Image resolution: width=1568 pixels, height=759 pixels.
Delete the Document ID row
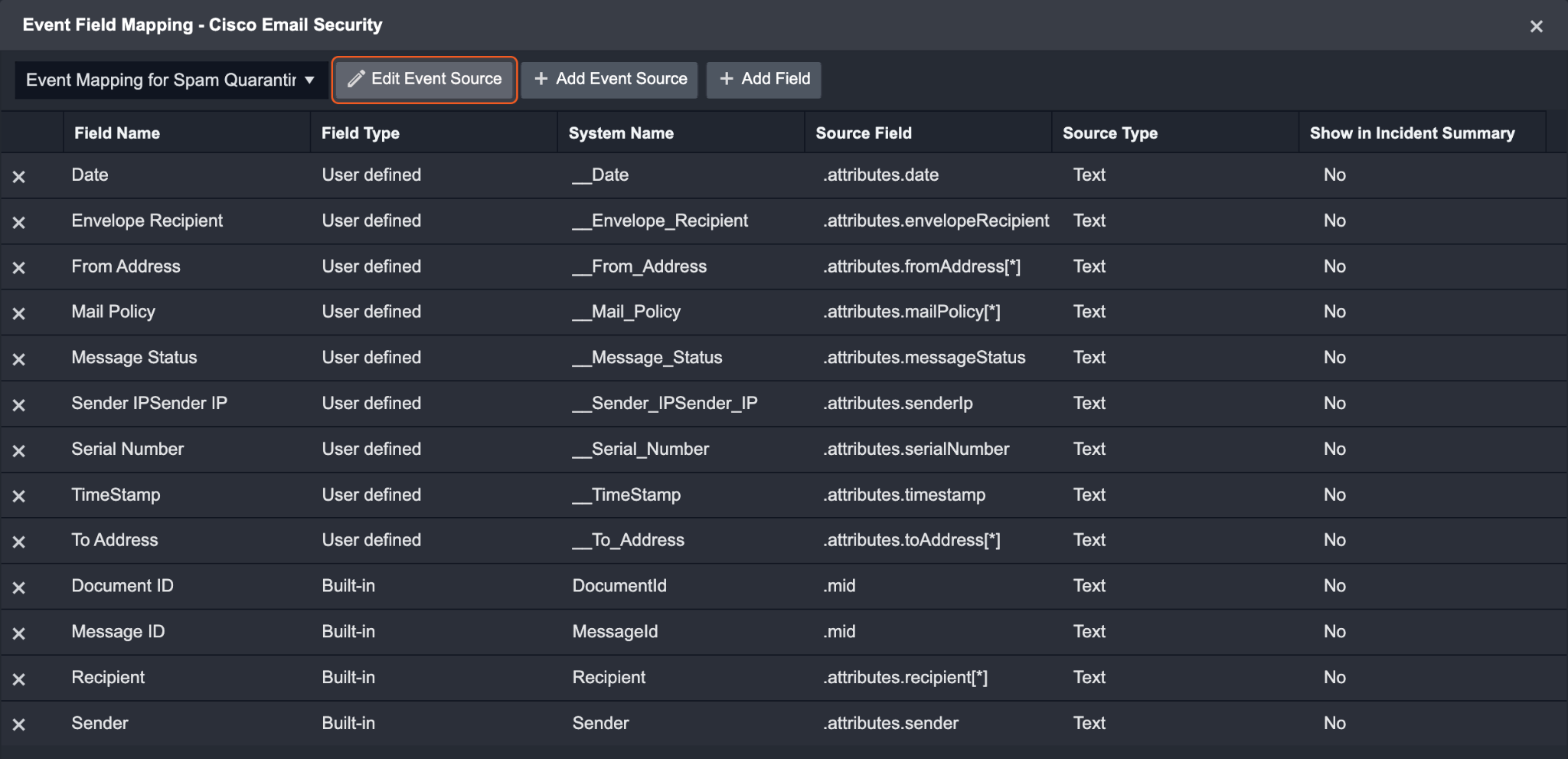(x=19, y=587)
